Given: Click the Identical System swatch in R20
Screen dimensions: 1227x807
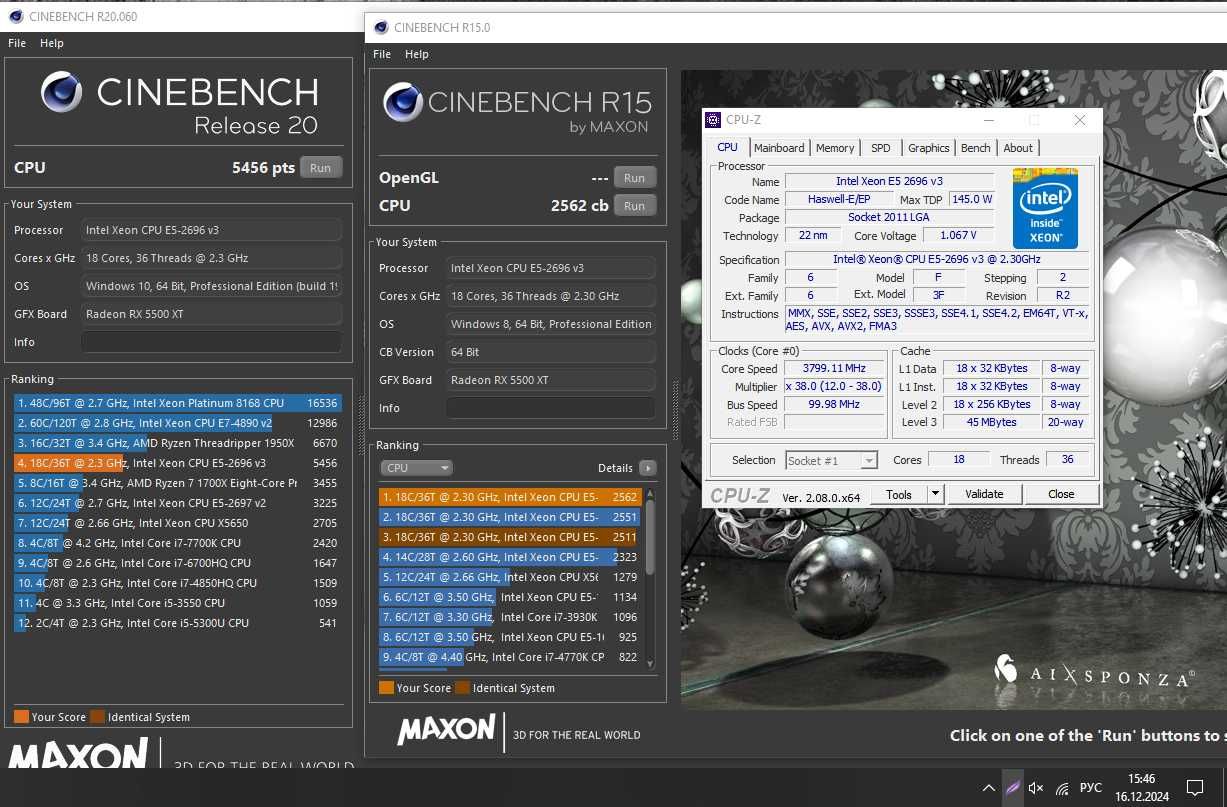Looking at the screenshot, I should 97,716.
